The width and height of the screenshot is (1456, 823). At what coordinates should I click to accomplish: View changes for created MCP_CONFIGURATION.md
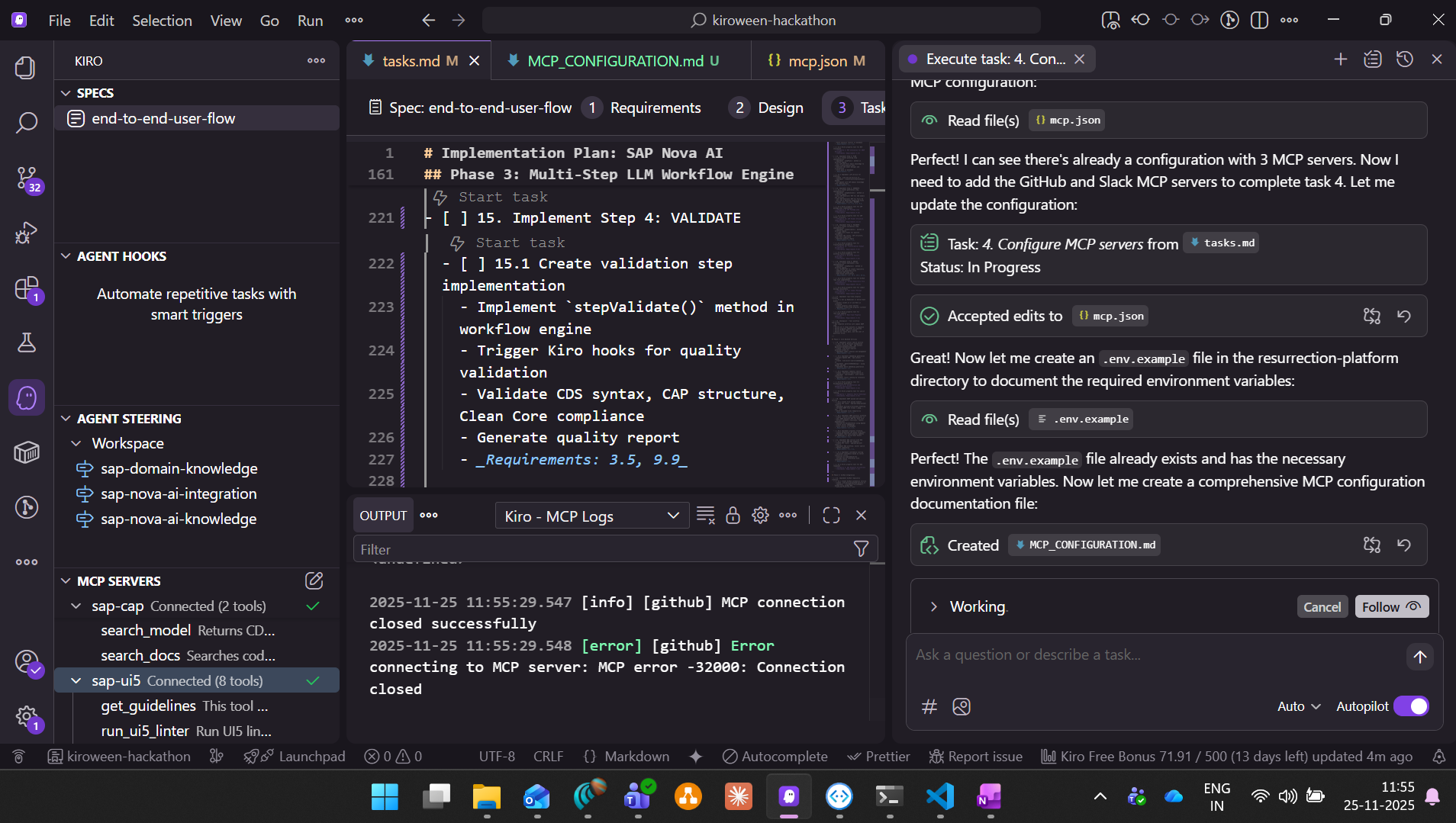[1371, 545]
